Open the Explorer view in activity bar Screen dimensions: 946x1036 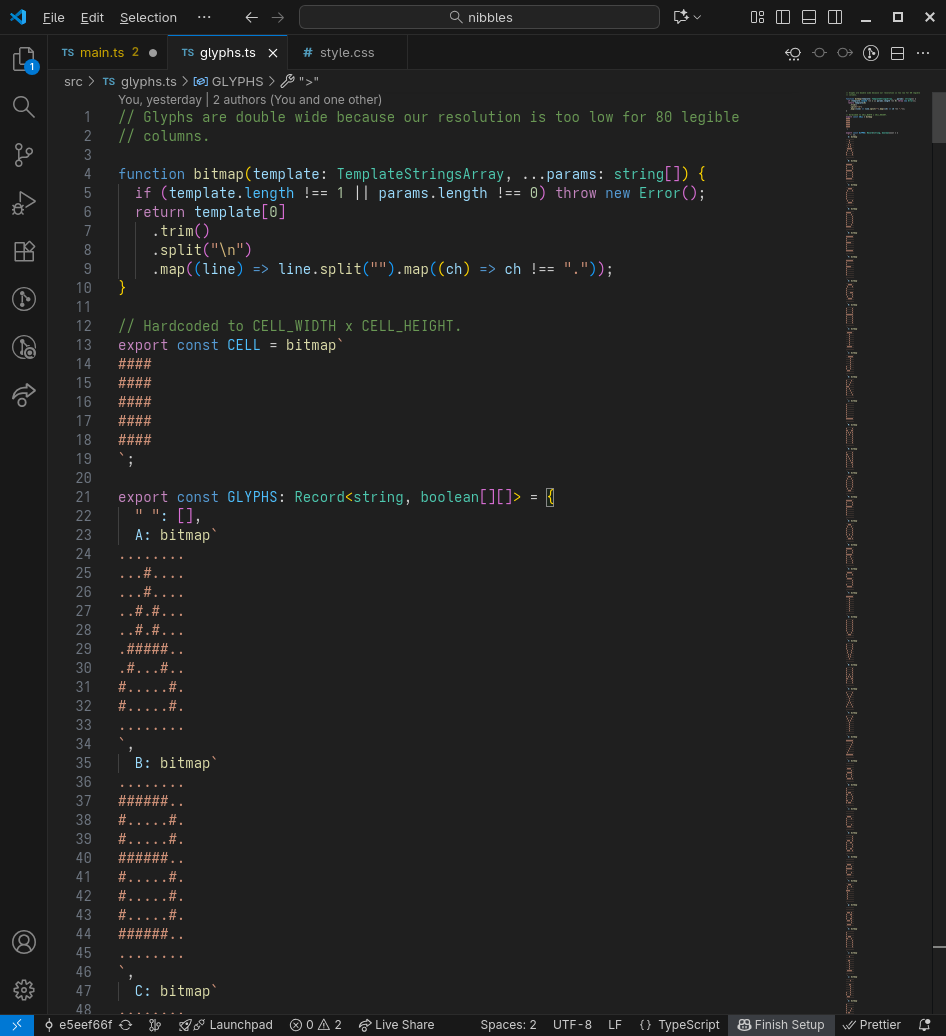(24, 60)
